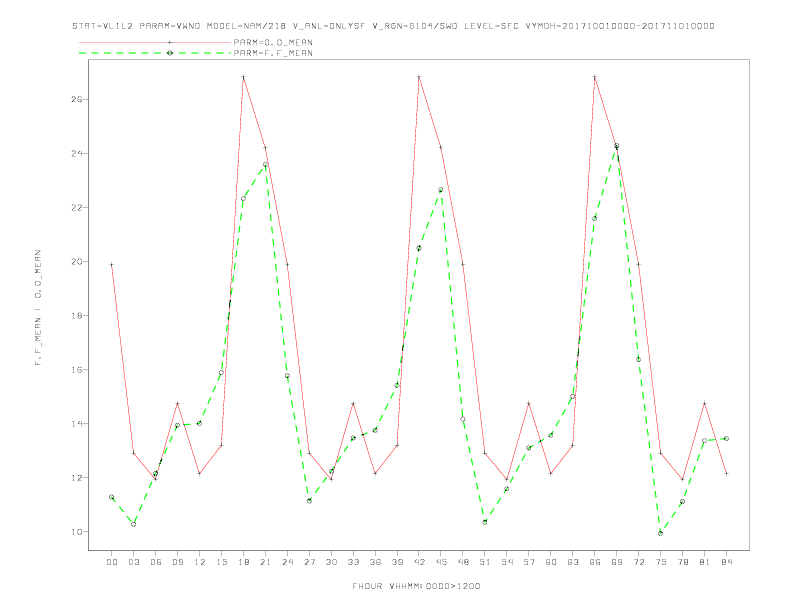Click the x-axis tick label 66
Viewport: 792px width, 612px height.
[595, 562]
